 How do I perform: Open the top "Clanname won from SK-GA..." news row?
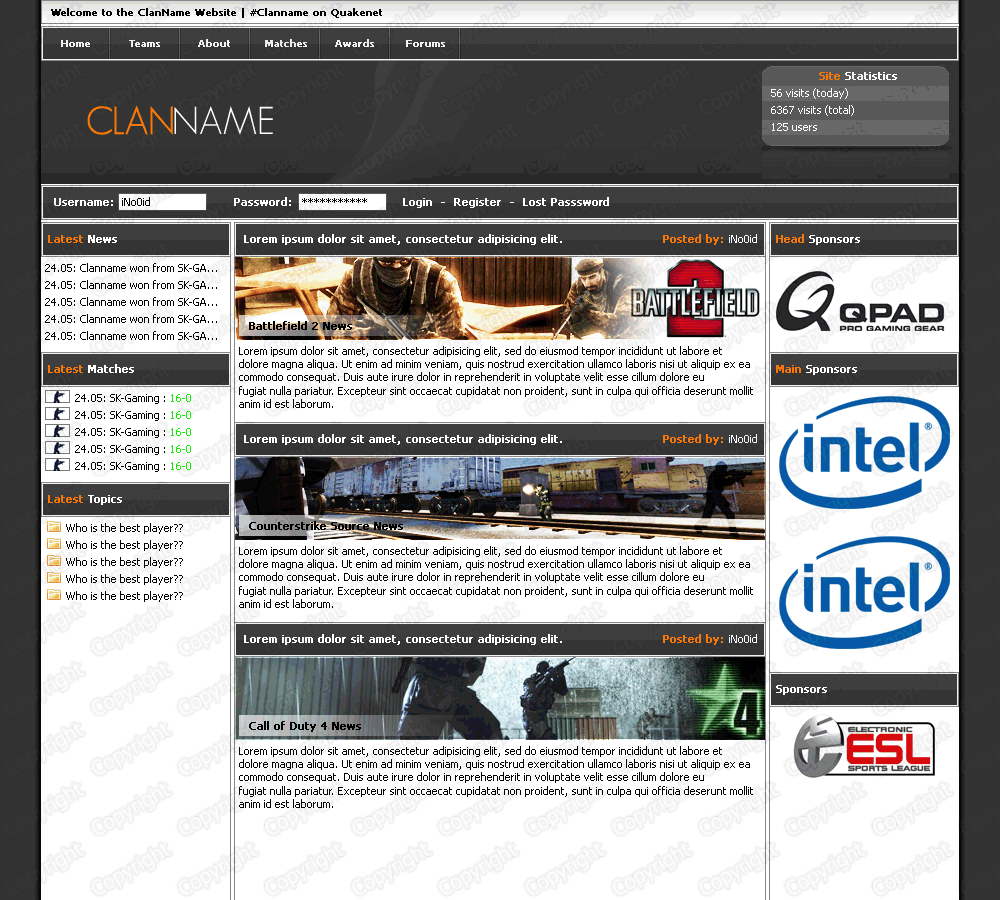click(131, 268)
